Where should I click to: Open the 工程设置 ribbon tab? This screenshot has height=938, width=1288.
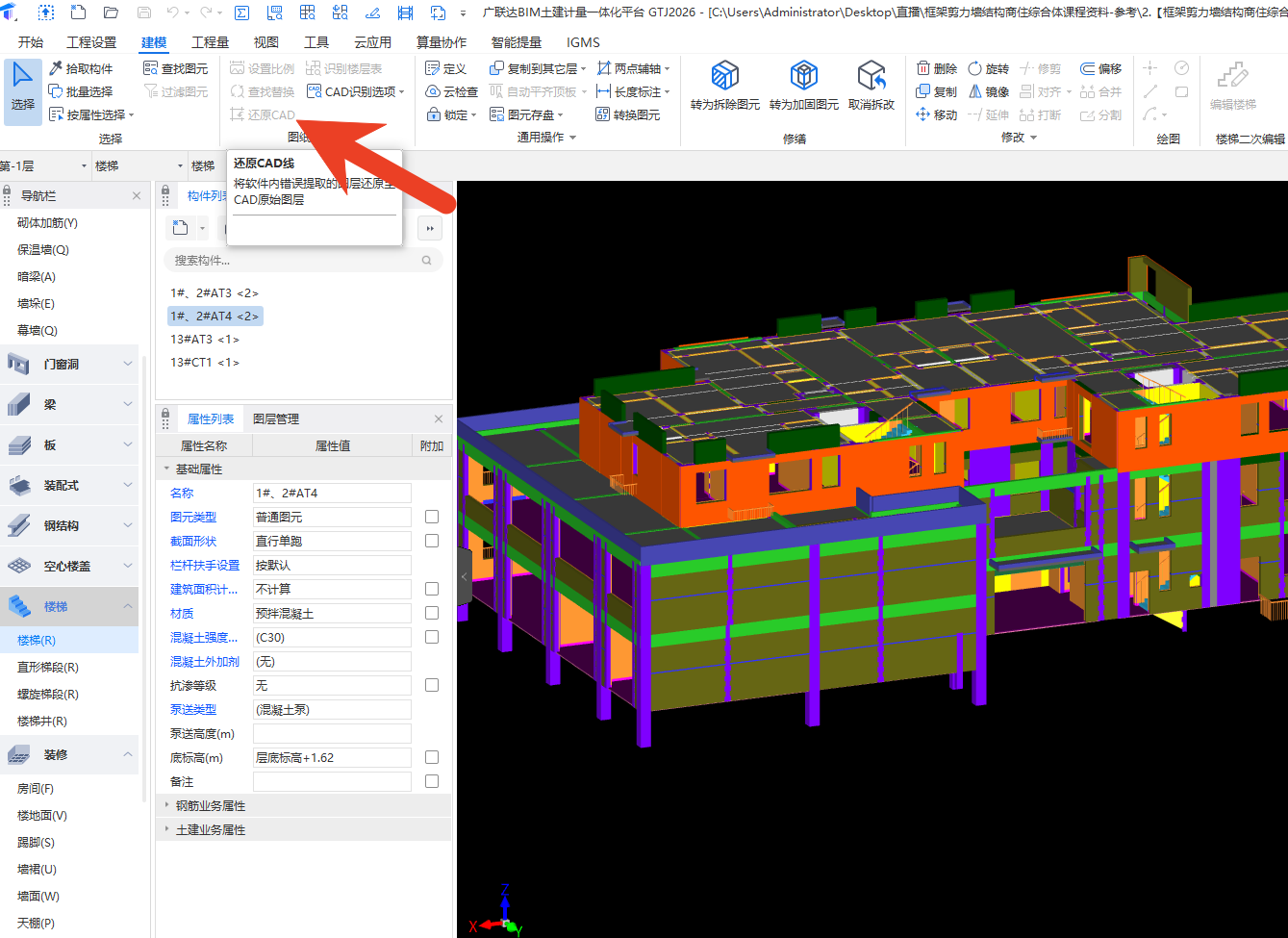[x=91, y=42]
